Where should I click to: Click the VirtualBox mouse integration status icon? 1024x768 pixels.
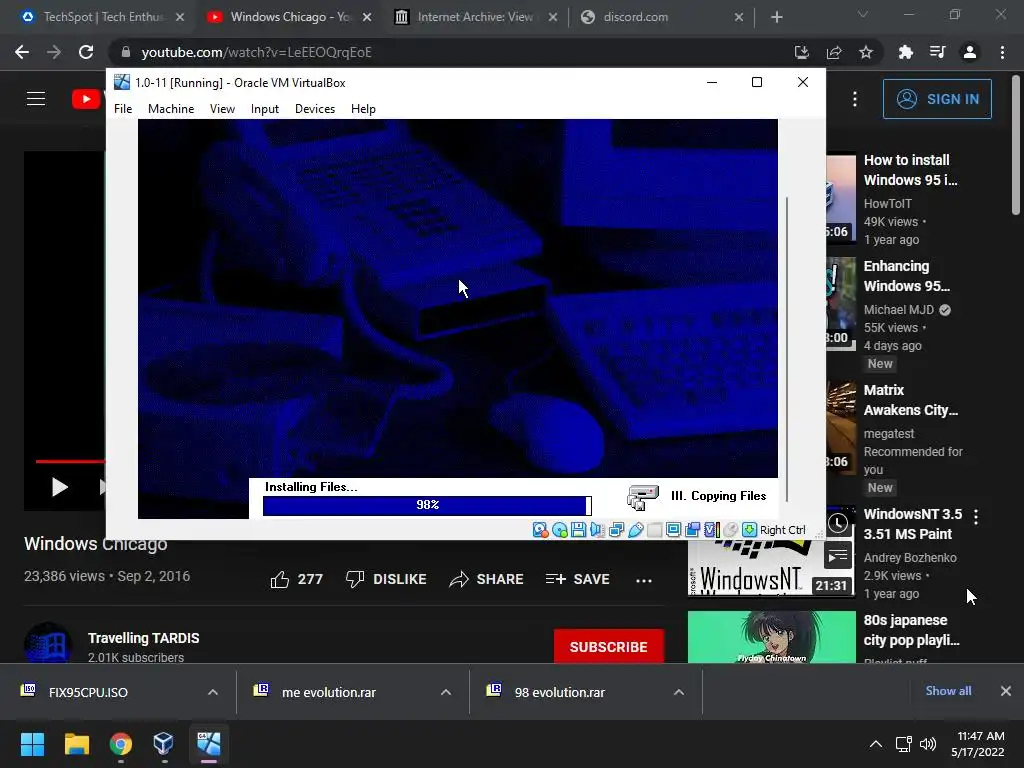(x=730, y=530)
